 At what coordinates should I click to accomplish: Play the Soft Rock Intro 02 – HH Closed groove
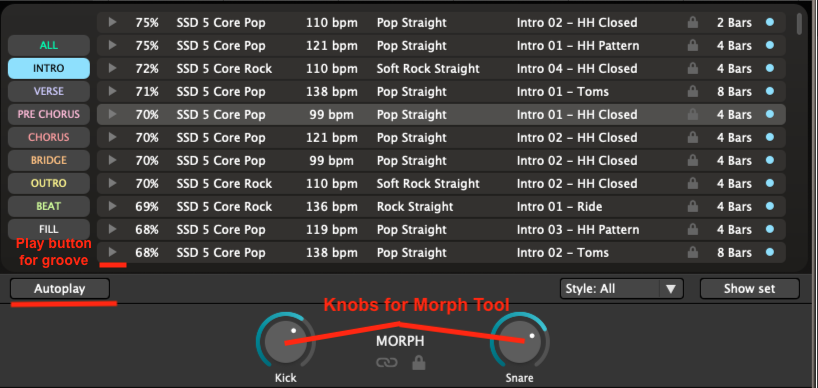coord(112,183)
